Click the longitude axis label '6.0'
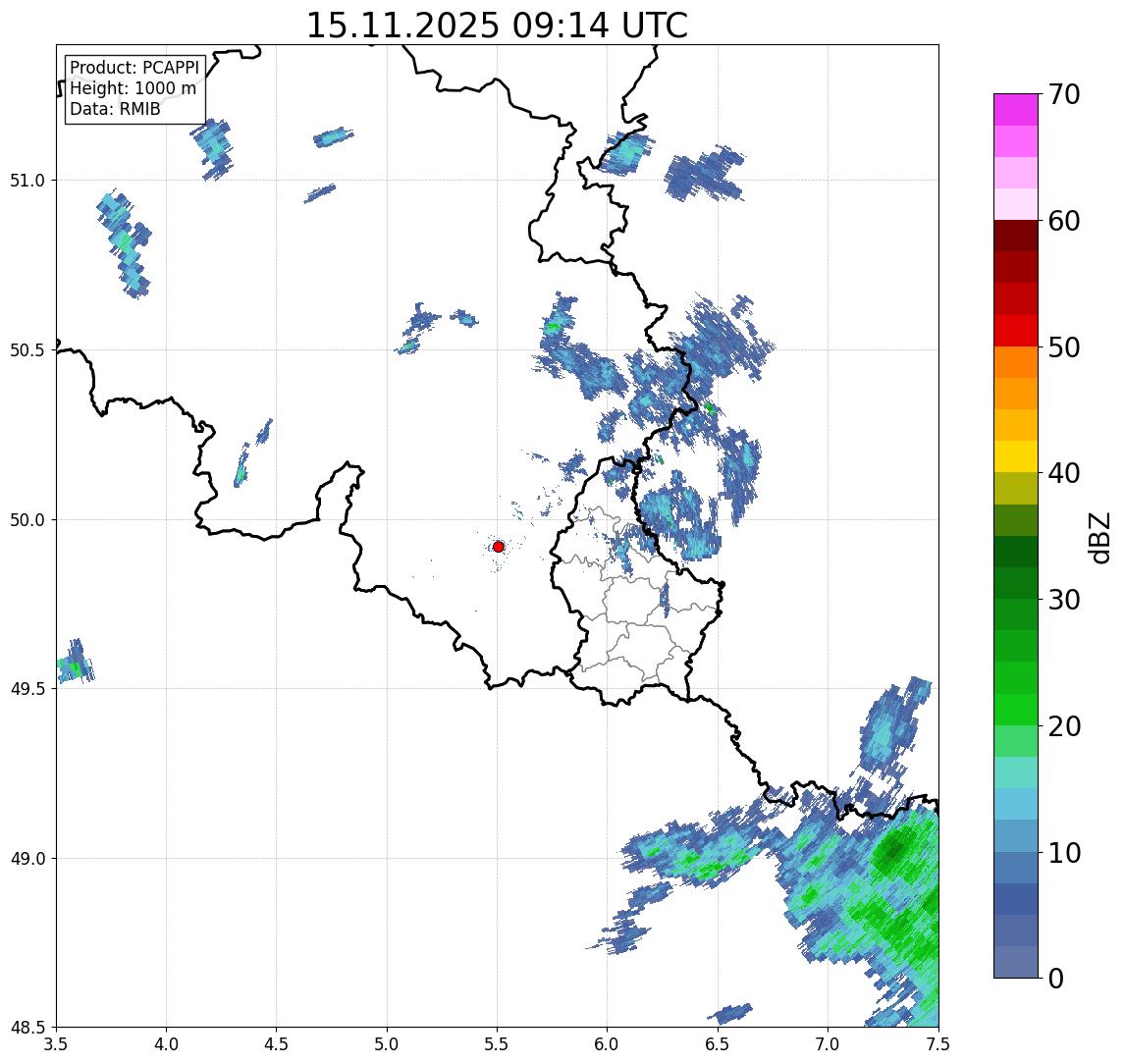Viewport: 1124px width, 1064px height. [608, 1044]
